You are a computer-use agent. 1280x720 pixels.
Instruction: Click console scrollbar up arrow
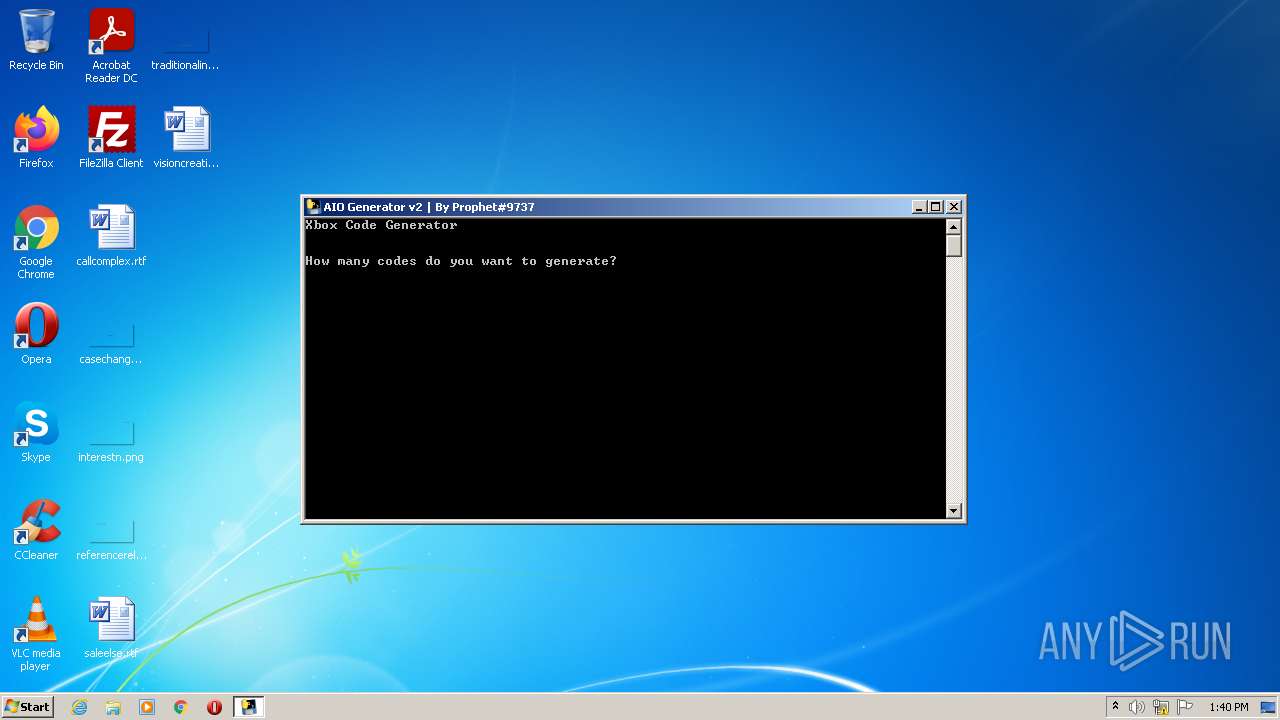click(954, 226)
